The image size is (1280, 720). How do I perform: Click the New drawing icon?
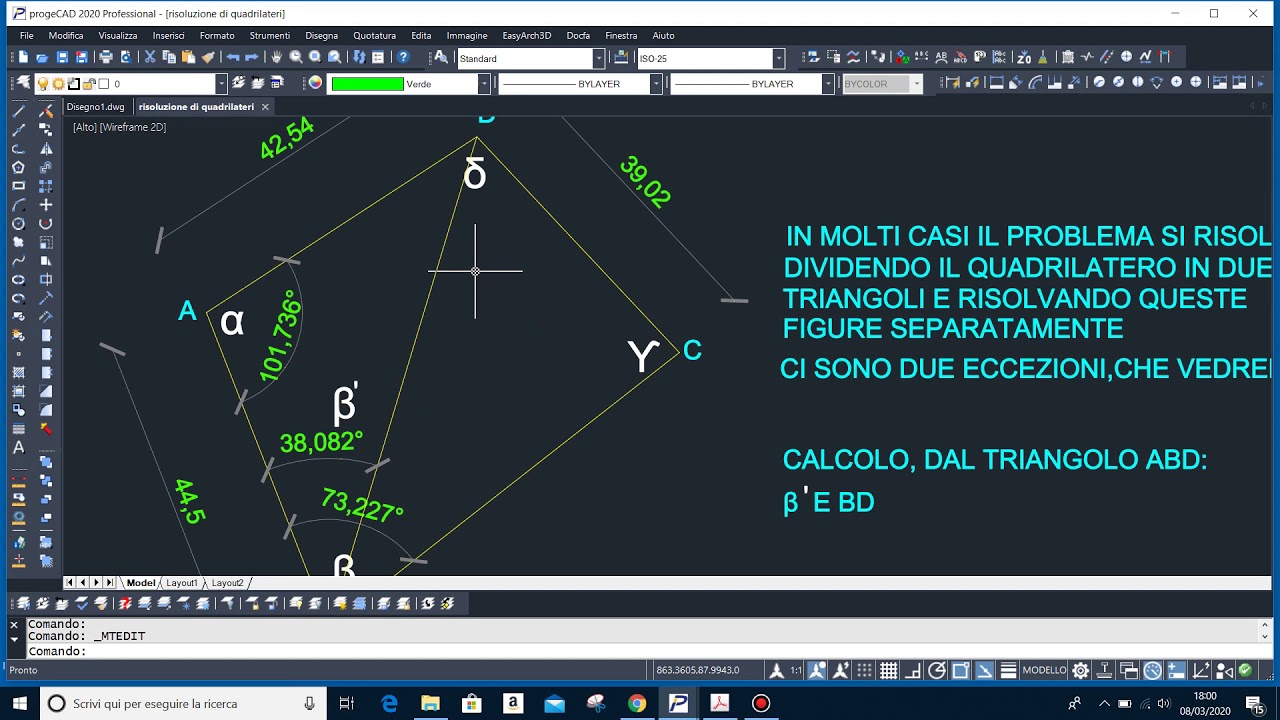(x=23, y=58)
